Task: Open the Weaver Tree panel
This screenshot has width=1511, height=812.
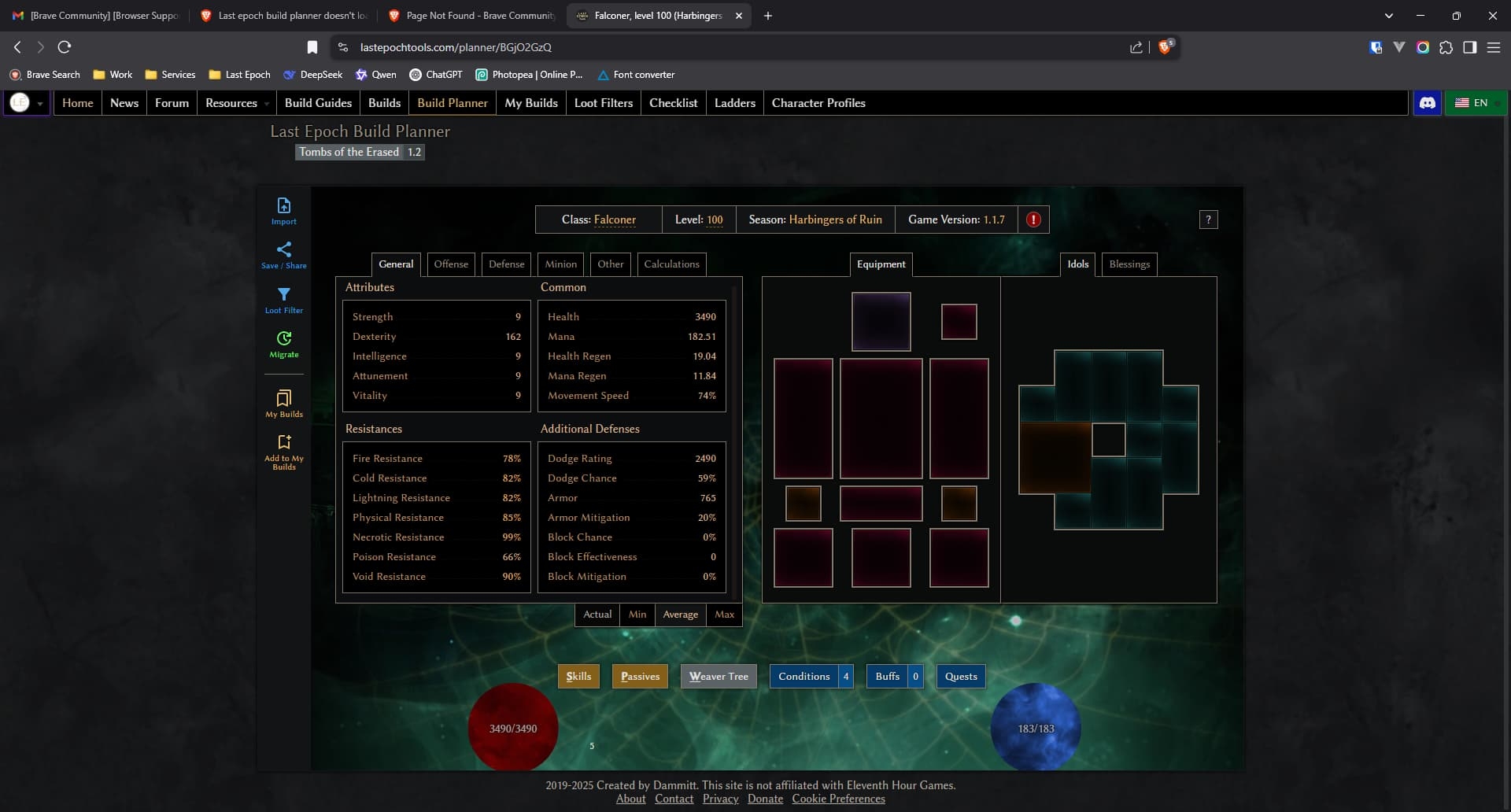Action: coord(718,676)
